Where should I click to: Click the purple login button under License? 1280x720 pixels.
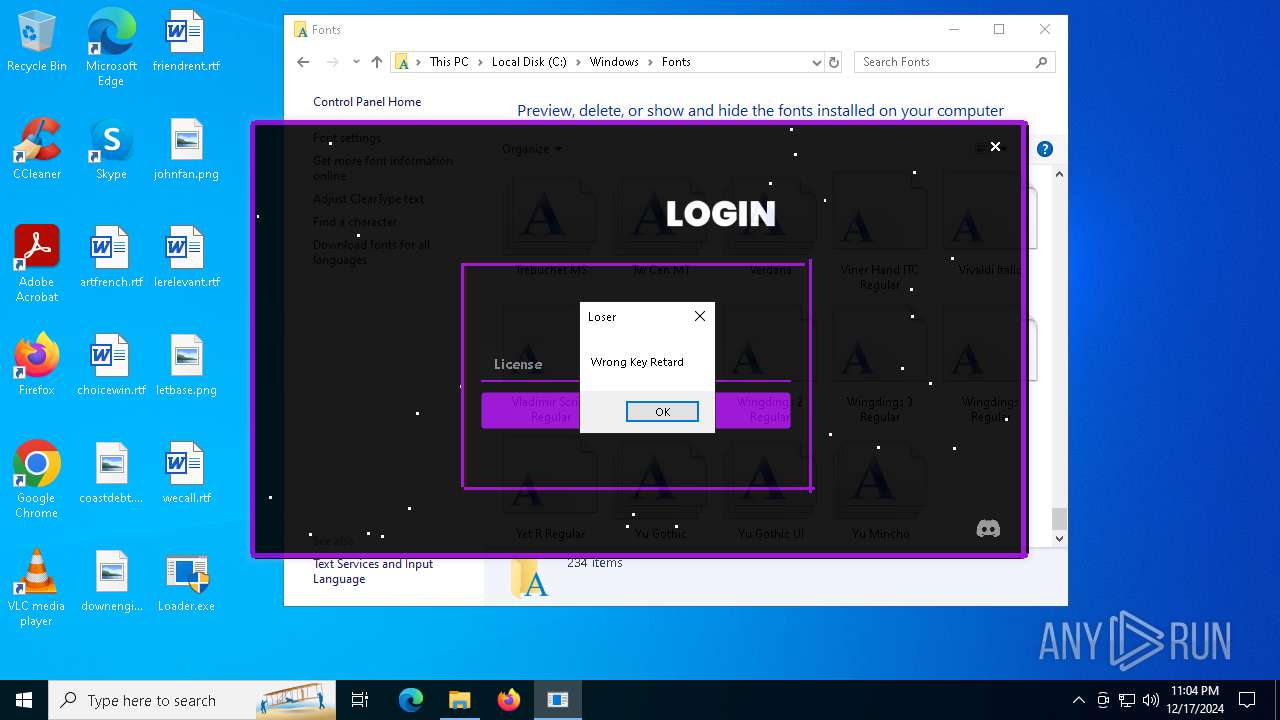[x=636, y=410]
